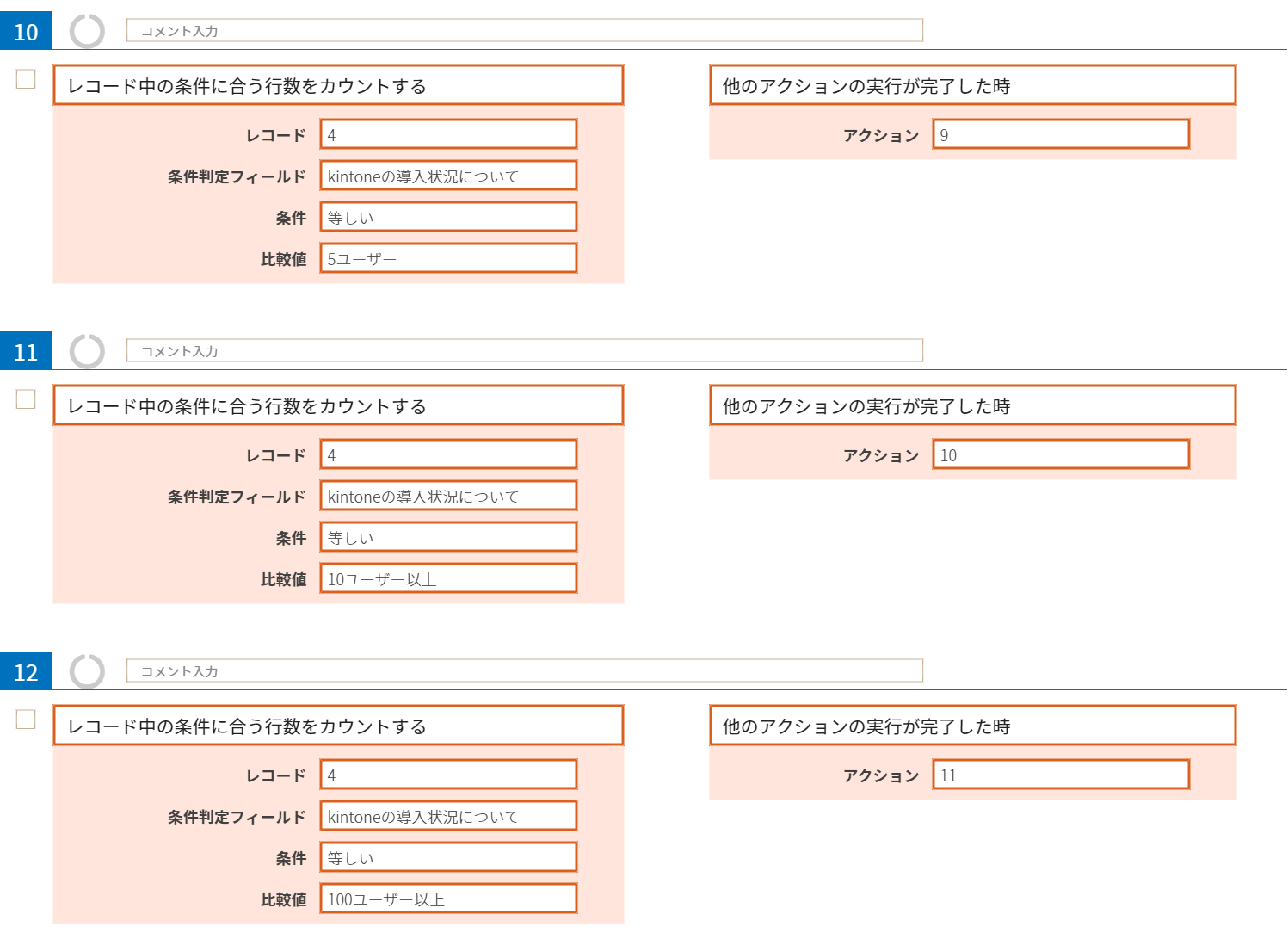Click the comment input field of row 11
1288x939 pixels.
(525, 351)
